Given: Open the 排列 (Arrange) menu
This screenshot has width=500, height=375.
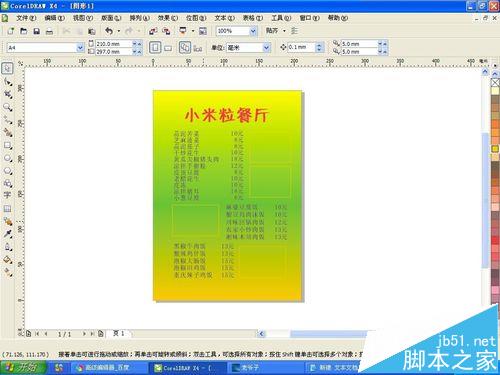Looking at the screenshot, I should 140,18.
